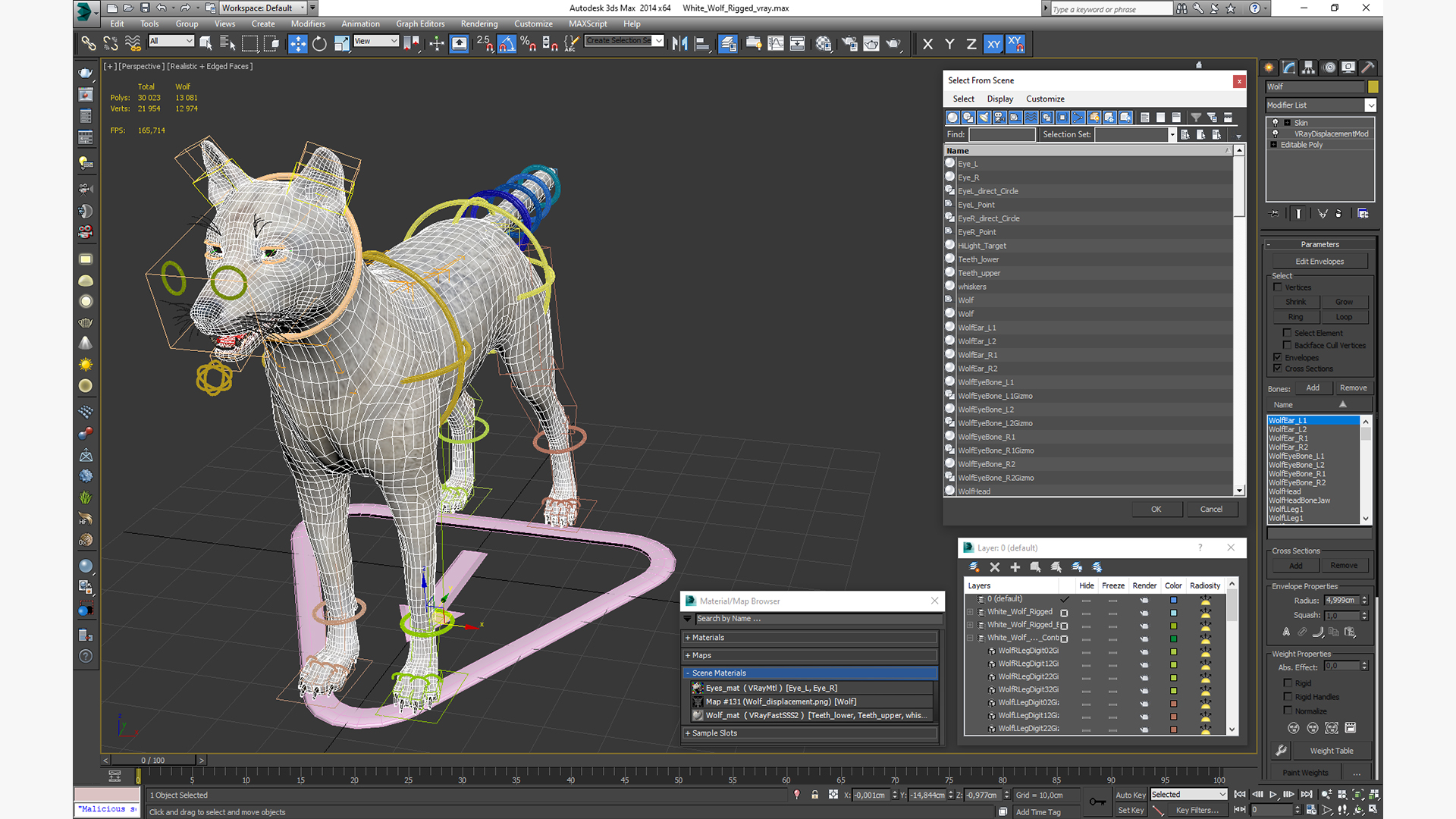Image resolution: width=1456 pixels, height=819 pixels.
Task: Expand the White_Wolf_Rigged layer
Action: pyautogui.click(x=970, y=612)
